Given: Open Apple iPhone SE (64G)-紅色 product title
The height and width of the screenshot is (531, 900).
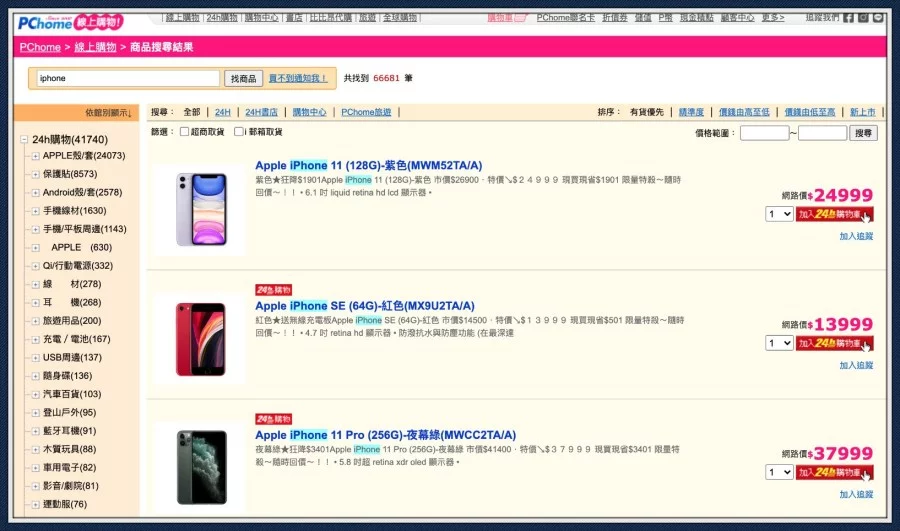Looking at the screenshot, I should click(365, 306).
